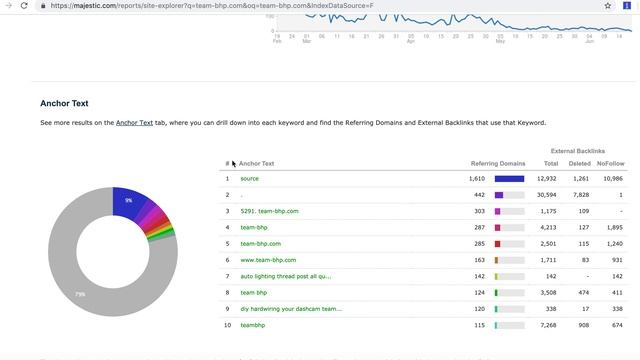Select the 7,828 deleted value

[x=581, y=195]
